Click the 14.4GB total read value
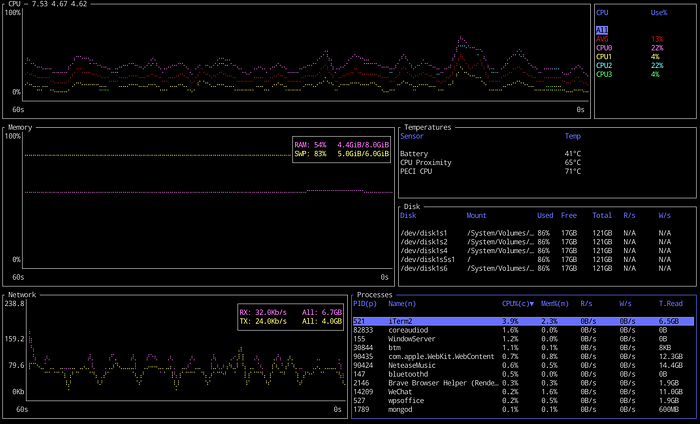The height and width of the screenshot is (424, 700). 671,366
